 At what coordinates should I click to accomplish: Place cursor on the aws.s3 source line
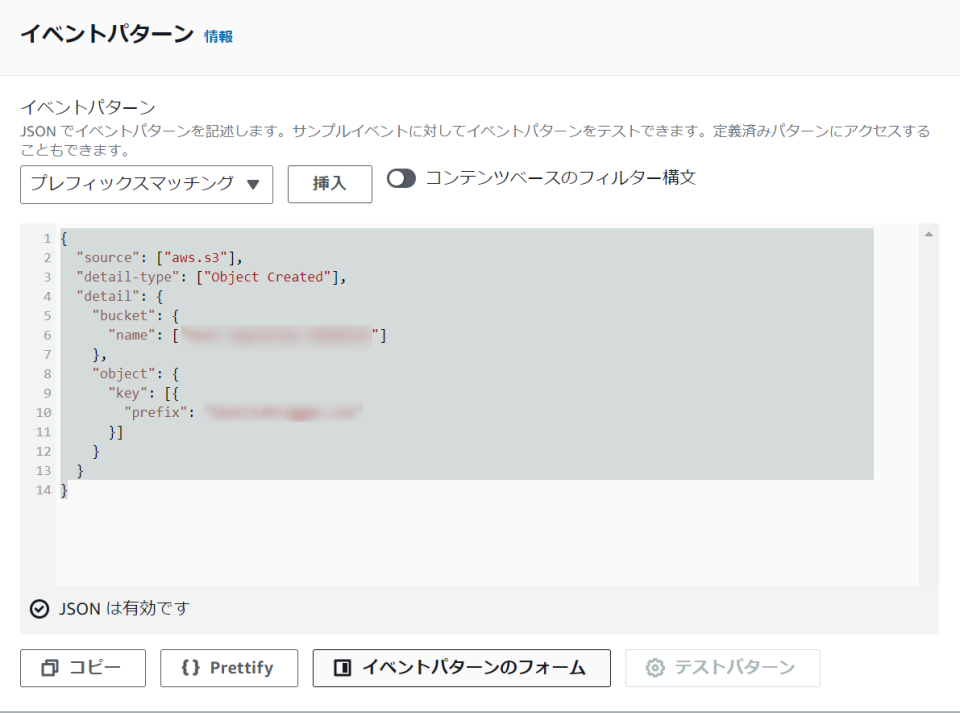pyautogui.click(x=150, y=257)
